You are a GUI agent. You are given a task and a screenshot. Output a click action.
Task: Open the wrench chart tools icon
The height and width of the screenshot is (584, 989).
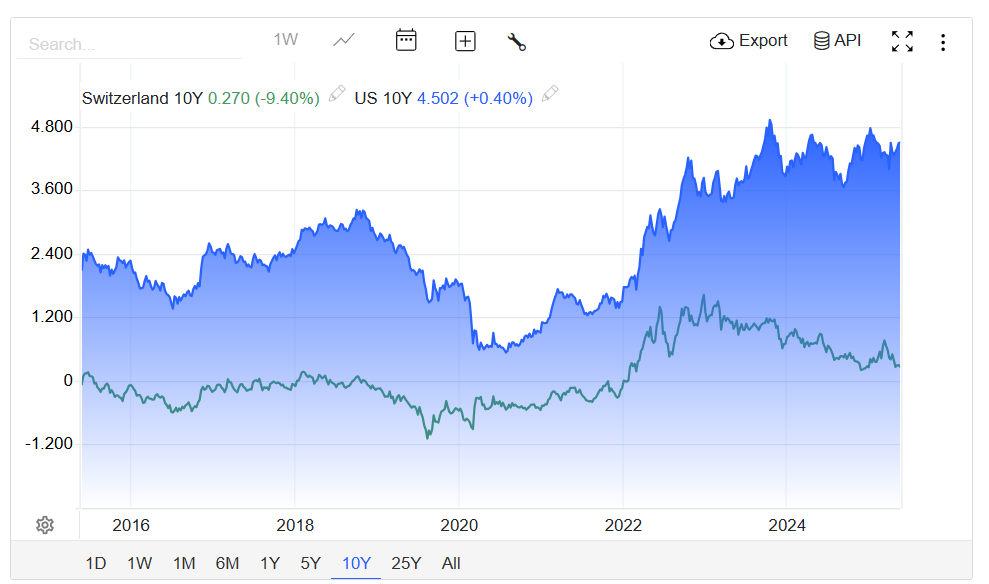(517, 42)
